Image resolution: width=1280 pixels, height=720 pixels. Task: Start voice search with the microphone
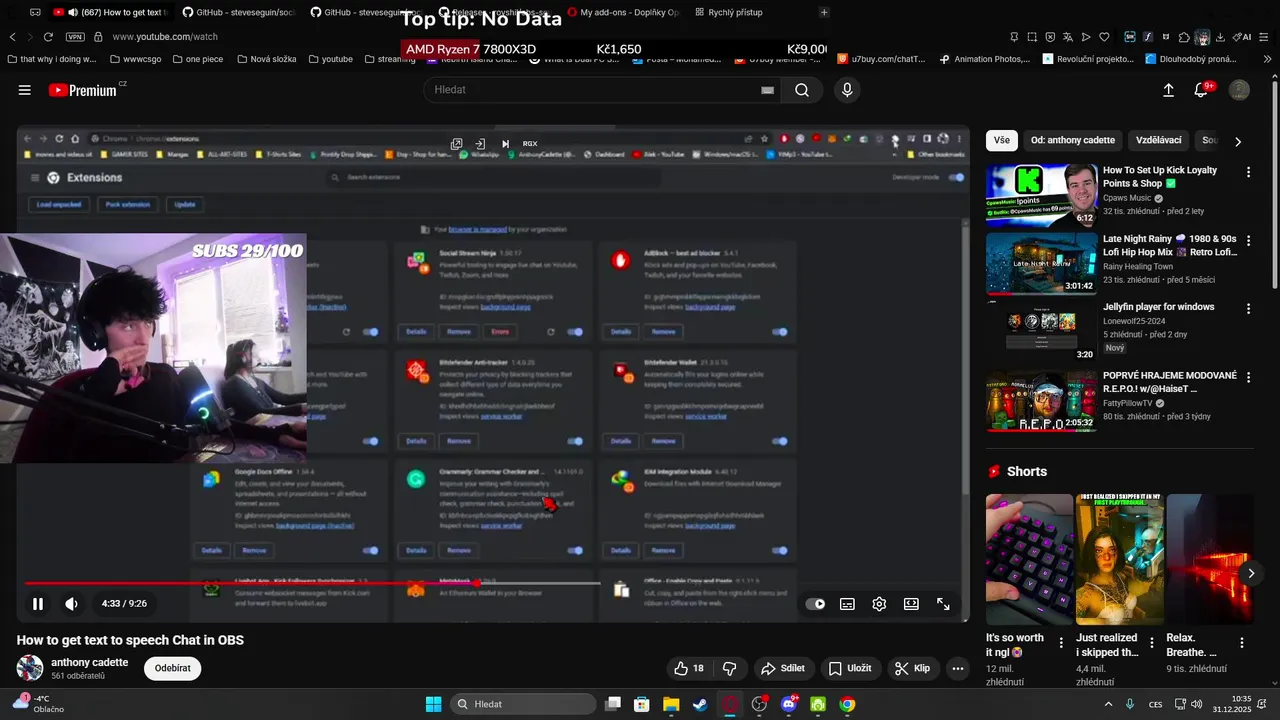[x=847, y=90]
